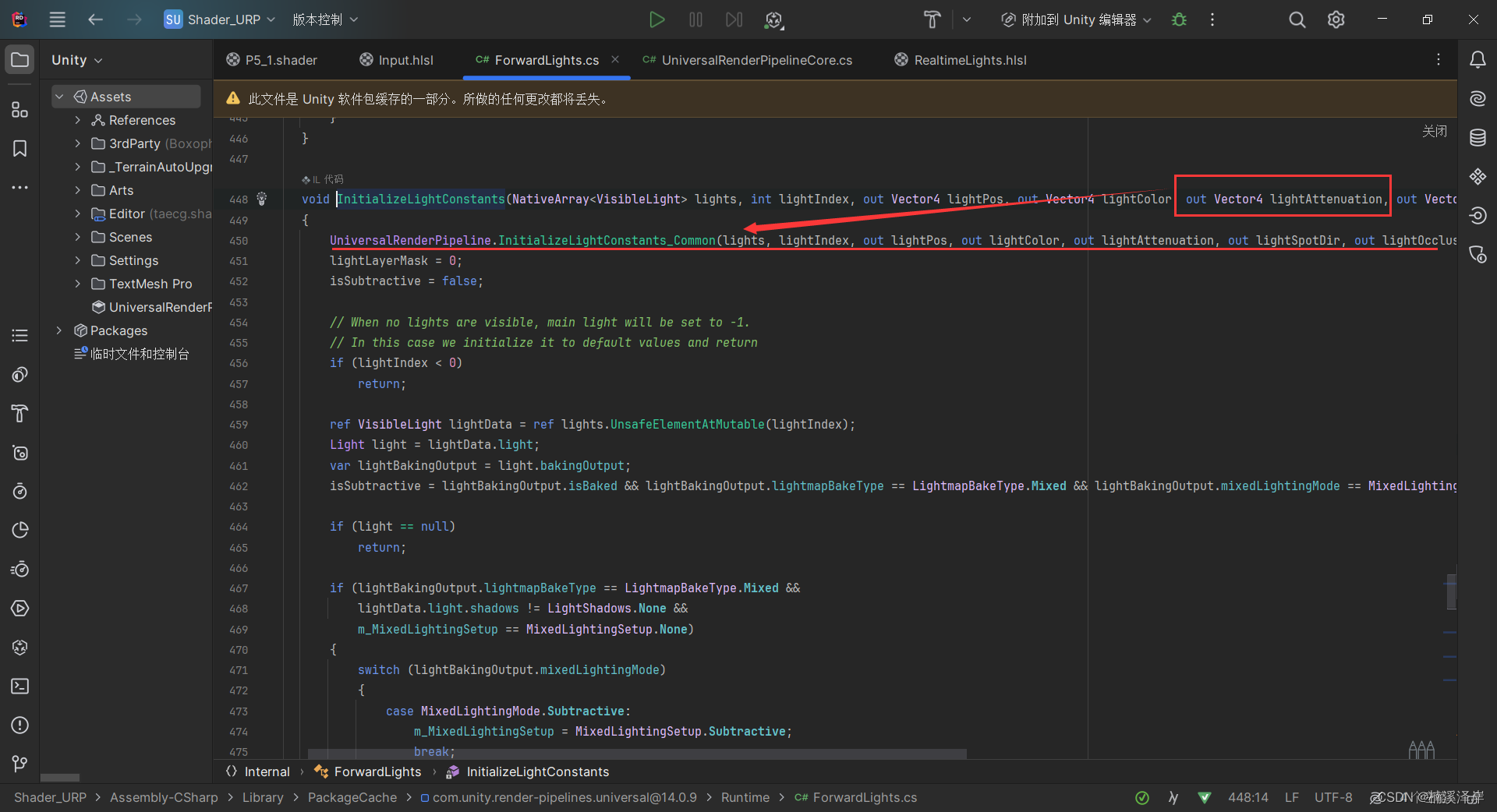Click the Internal namespace breadcrumb
This screenshot has width=1497, height=812.
(x=258, y=771)
